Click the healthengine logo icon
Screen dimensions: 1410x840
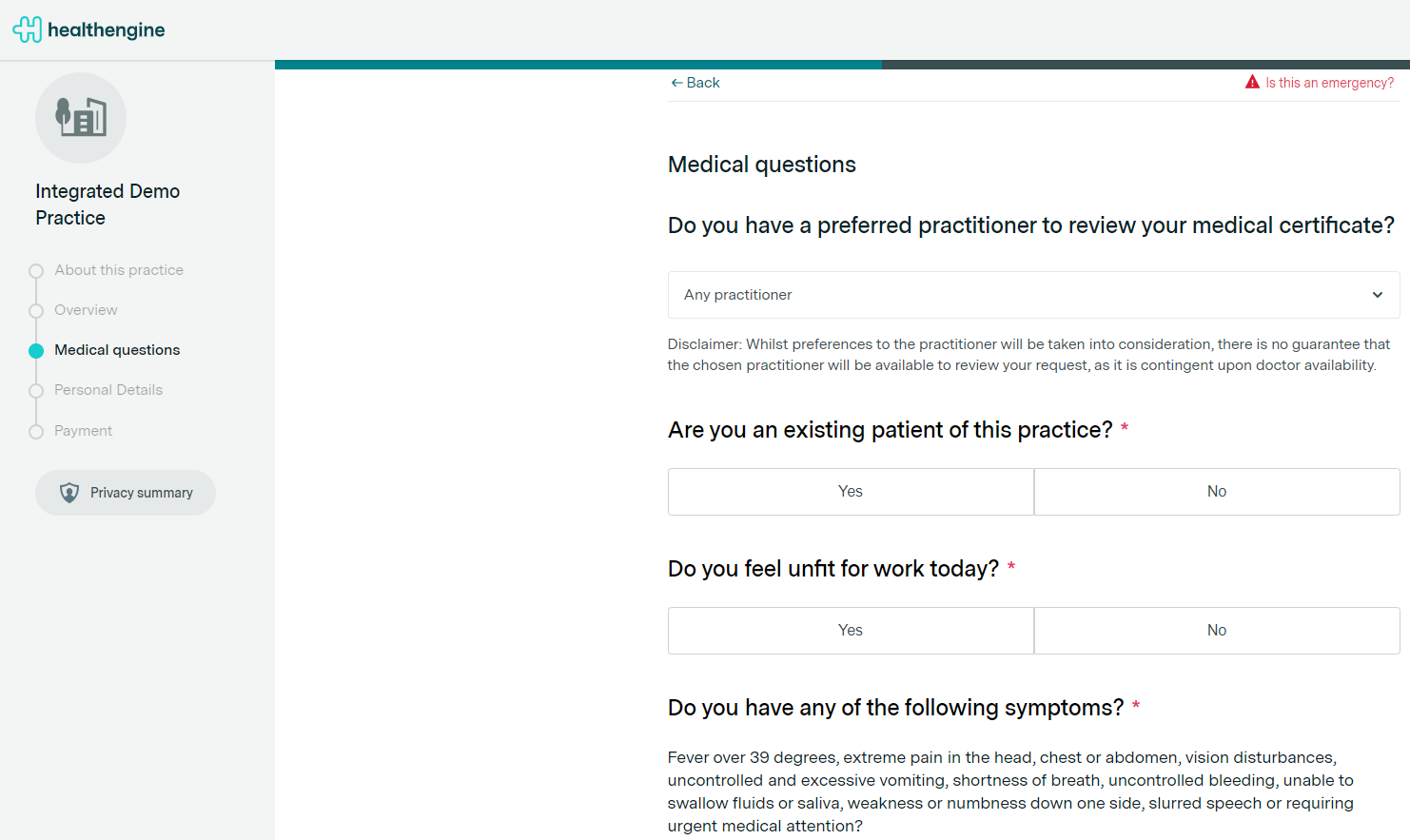(x=27, y=29)
